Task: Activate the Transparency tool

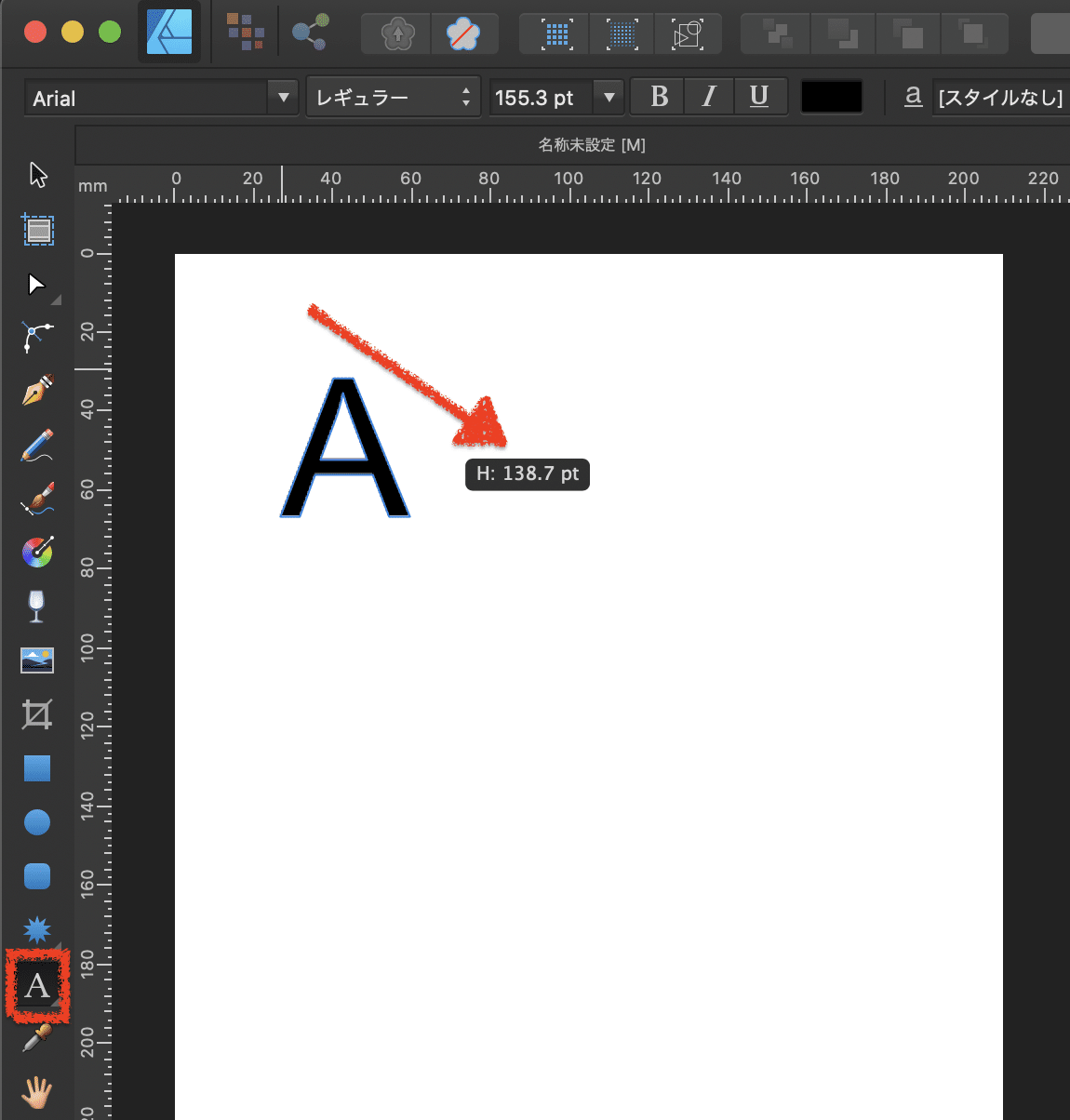Action: point(37,606)
